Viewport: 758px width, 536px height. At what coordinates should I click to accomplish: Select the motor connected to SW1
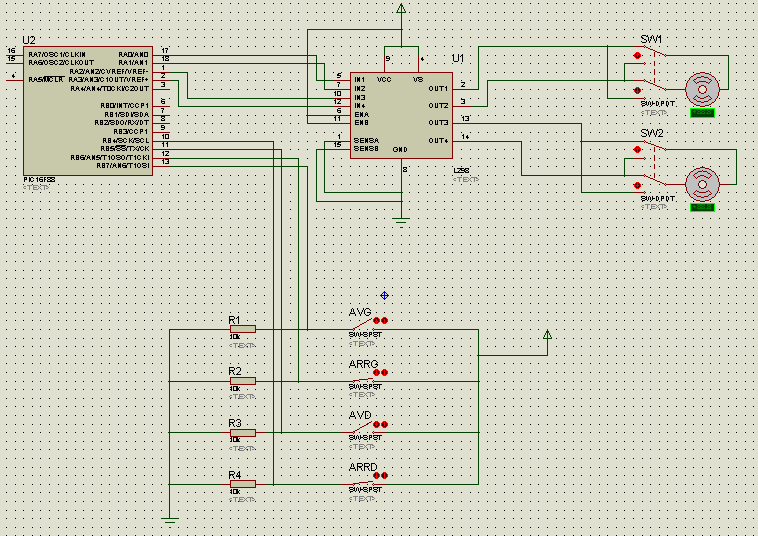pos(702,89)
